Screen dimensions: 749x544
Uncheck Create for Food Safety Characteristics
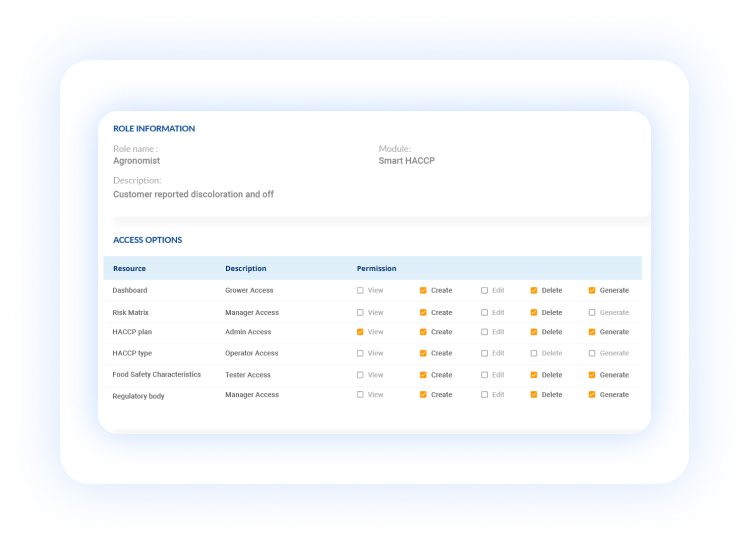pyautogui.click(x=423, y=375)
